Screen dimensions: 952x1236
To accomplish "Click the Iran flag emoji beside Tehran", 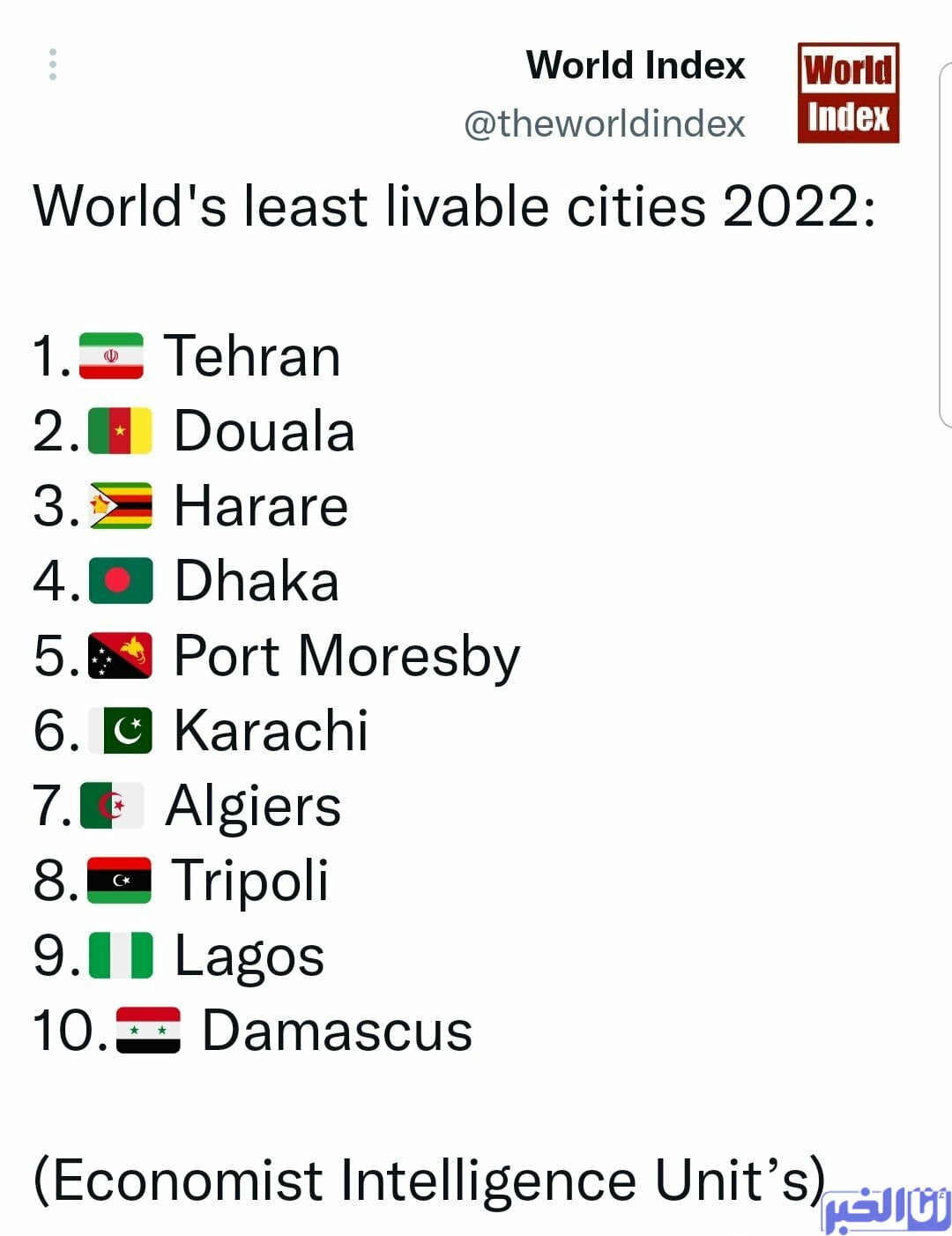I will pos(111,356).
